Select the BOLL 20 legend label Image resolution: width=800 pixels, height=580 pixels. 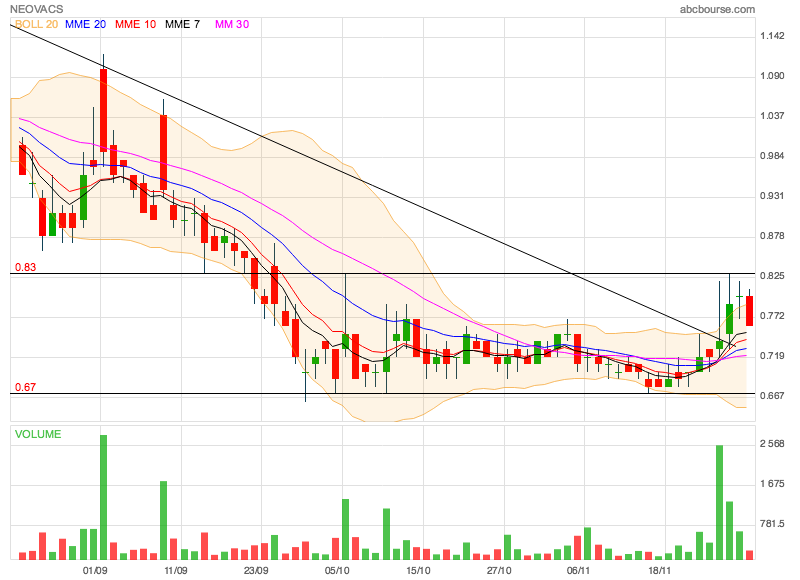(x=36, y=24)
